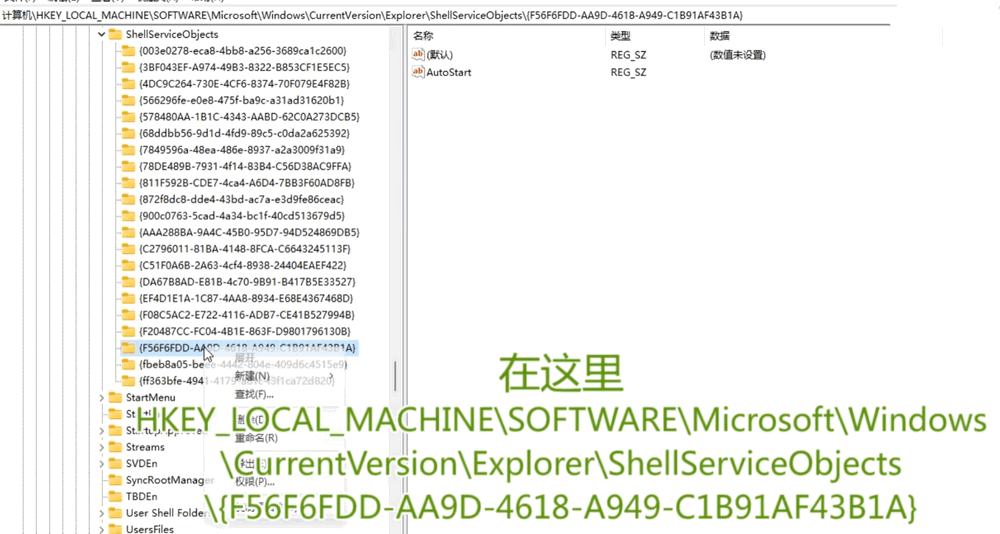This screenshot has width=1000, height=534.
Task: Expand the SVDEn key
Action: [x=101, y=464]
